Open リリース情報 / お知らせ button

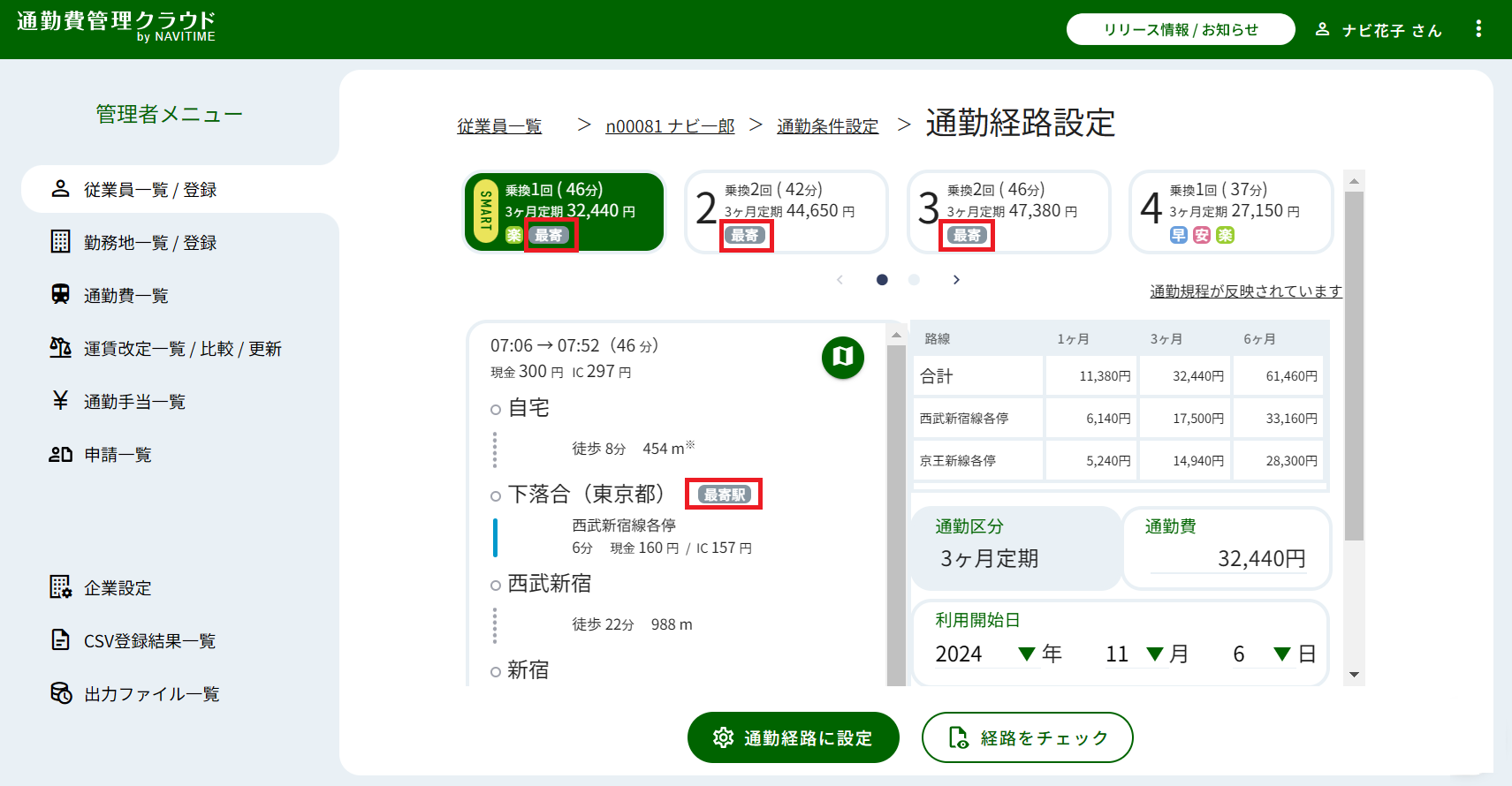click(1181, 29)
